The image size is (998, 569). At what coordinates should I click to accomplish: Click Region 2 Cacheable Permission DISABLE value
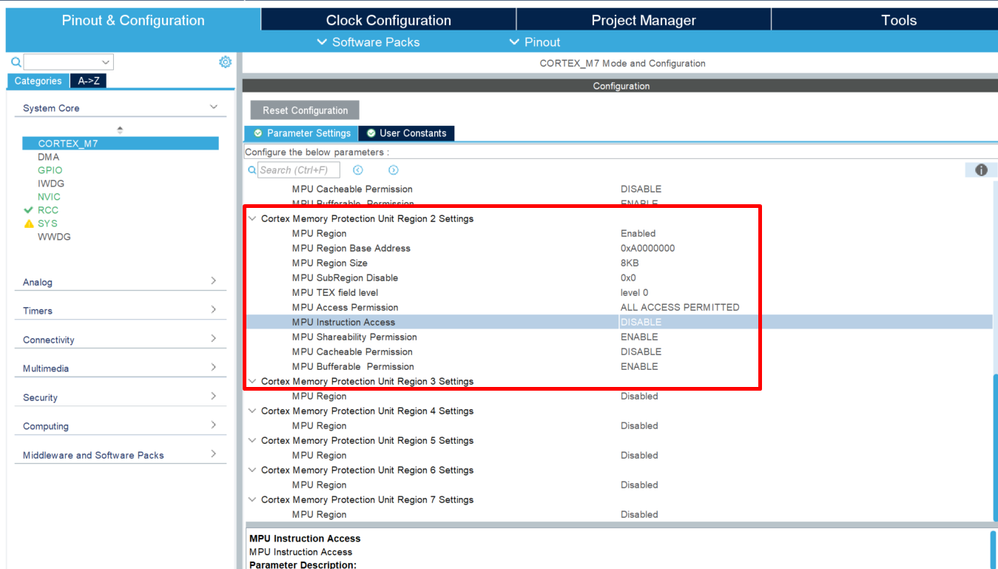coord(641,351)
